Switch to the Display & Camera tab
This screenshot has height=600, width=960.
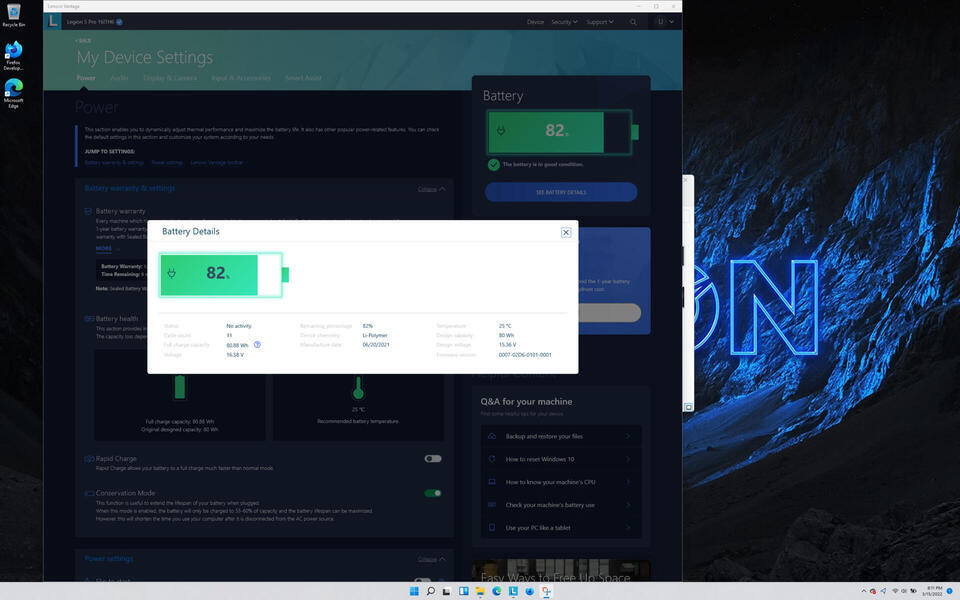pos(170,78)
